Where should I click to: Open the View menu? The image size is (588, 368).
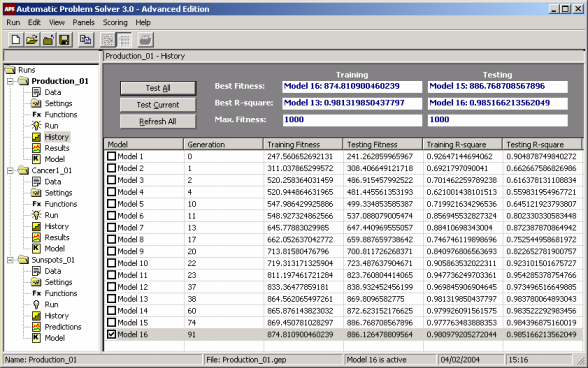click(57, 23)
